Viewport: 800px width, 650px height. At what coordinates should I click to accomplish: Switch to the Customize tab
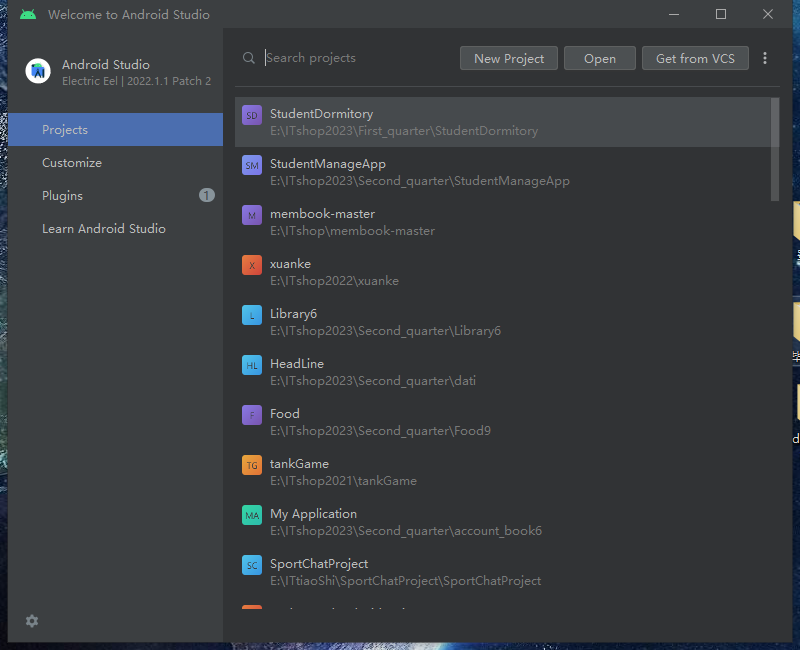[x=115, y=163]
